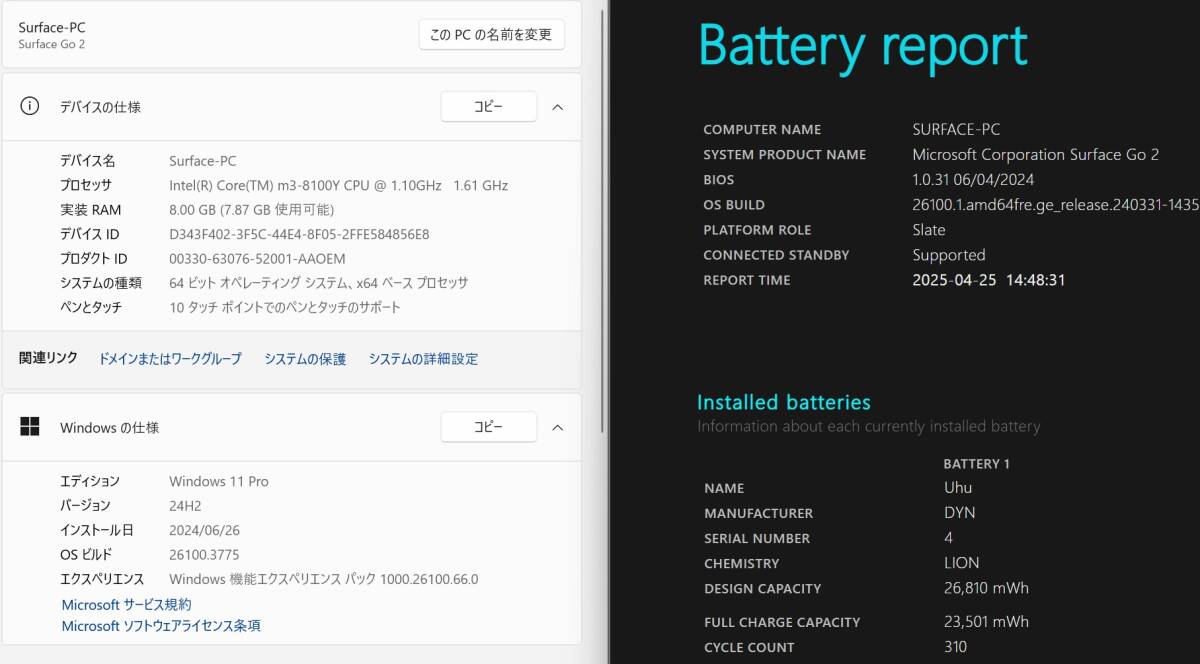Copy device specifications with コピー button

click(x=489, y=107)
